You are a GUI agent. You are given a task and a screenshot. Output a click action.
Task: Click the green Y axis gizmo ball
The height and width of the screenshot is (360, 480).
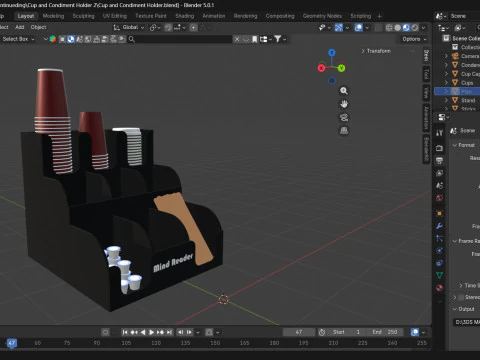(x=341, y=68)
